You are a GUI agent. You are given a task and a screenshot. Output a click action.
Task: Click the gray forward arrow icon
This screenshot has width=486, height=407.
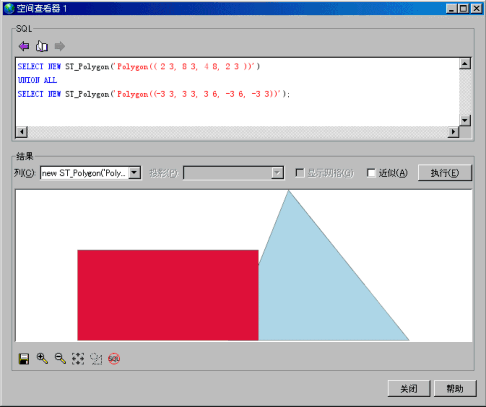tap(60, 46)
